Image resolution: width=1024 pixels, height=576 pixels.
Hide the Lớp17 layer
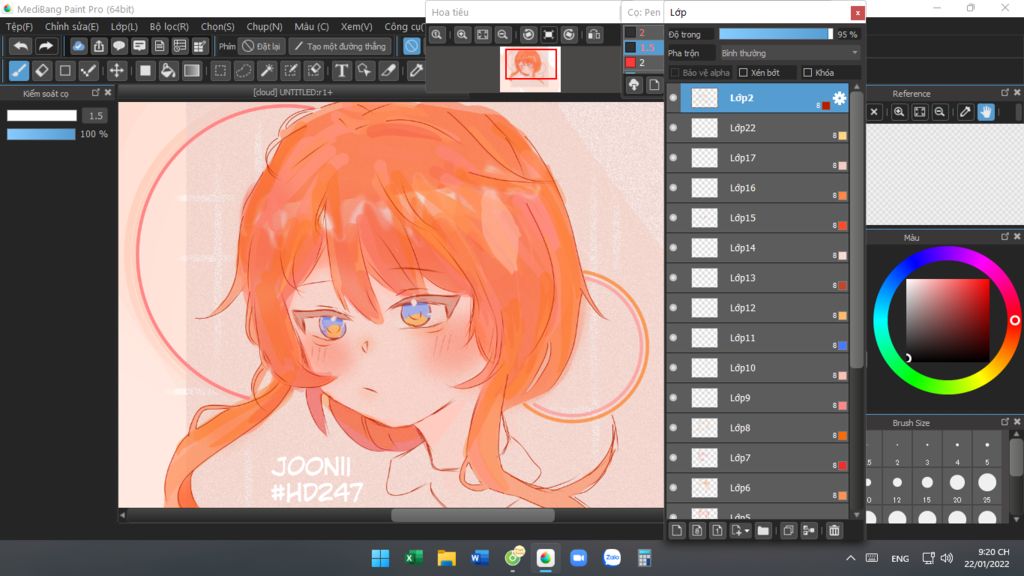[673, 158]
